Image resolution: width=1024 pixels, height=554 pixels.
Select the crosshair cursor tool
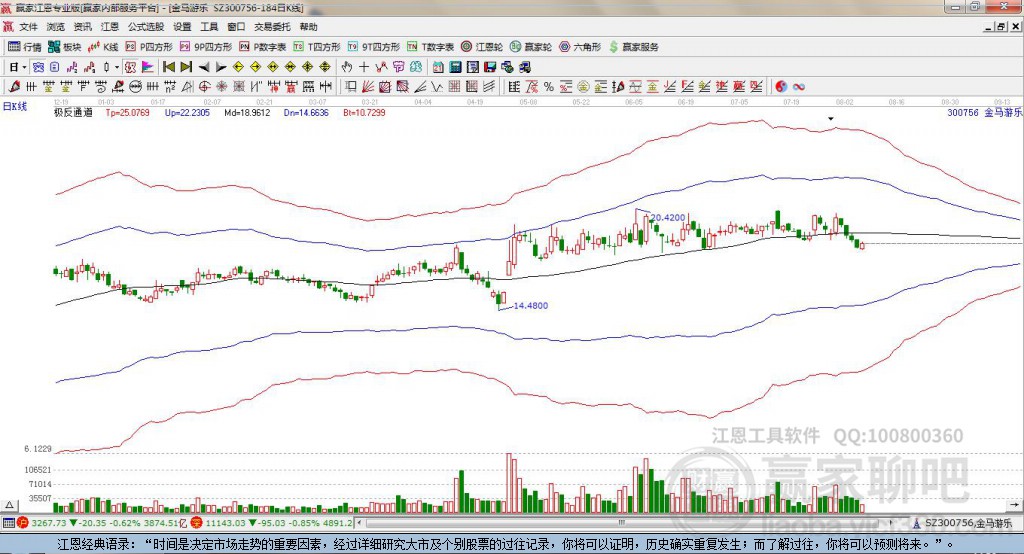tap(364, 67)
